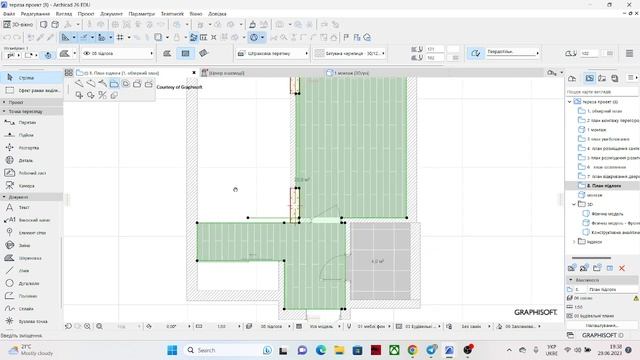Toggle the magic wand perimeter button
This screenshot has height=360, width=640.
tap(476, 53)
